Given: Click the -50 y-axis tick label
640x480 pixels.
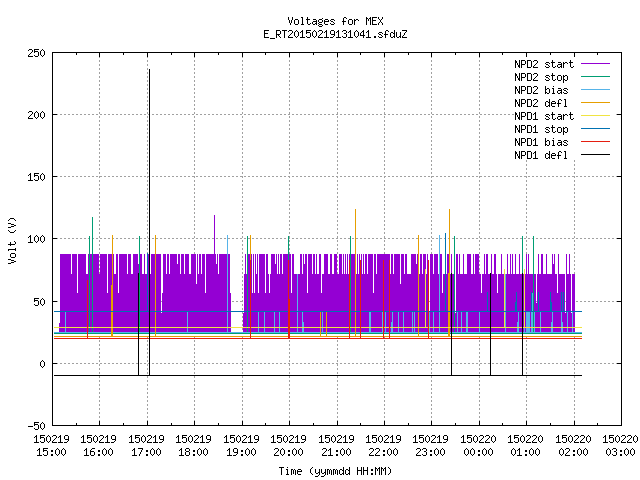Looking at the screenshot, I should point(36,426).
